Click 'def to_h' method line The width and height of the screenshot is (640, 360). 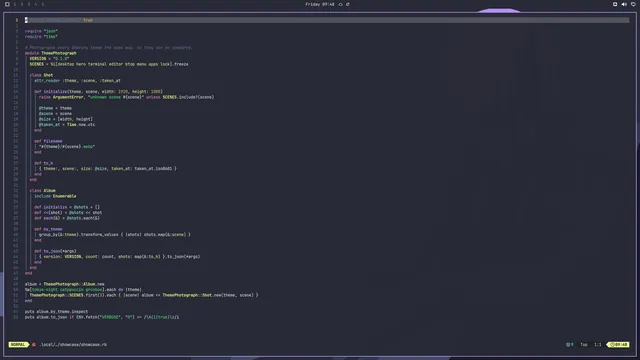44,163
